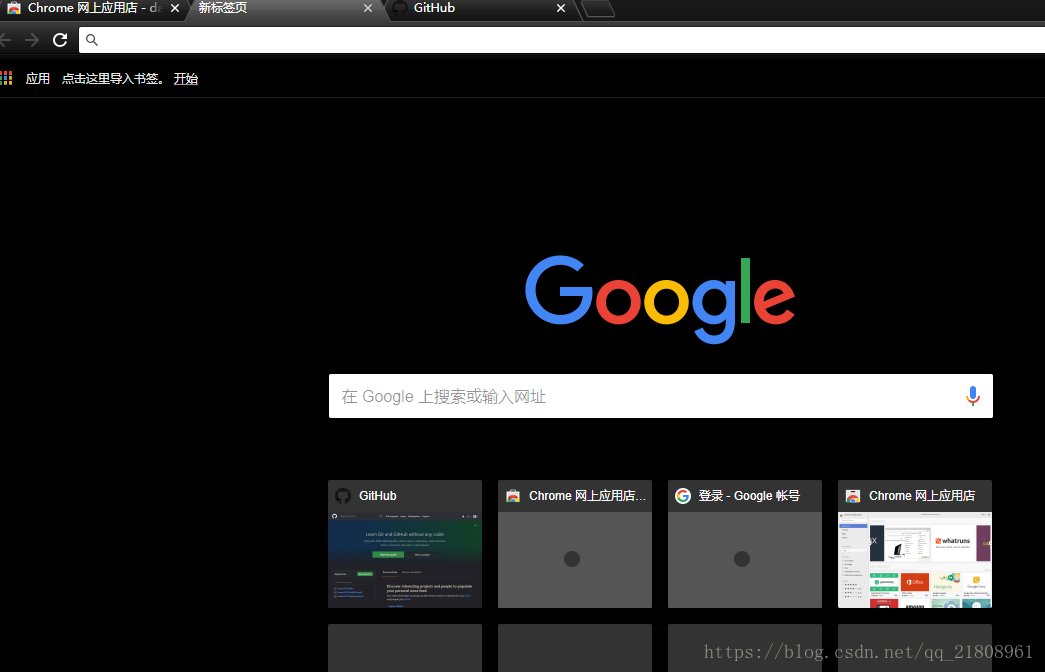Image resolution: width=1045 pixels, height=672 pixels.
Task: Click the 应用 bookmarks bar label
Action: [x=37, y=79]
